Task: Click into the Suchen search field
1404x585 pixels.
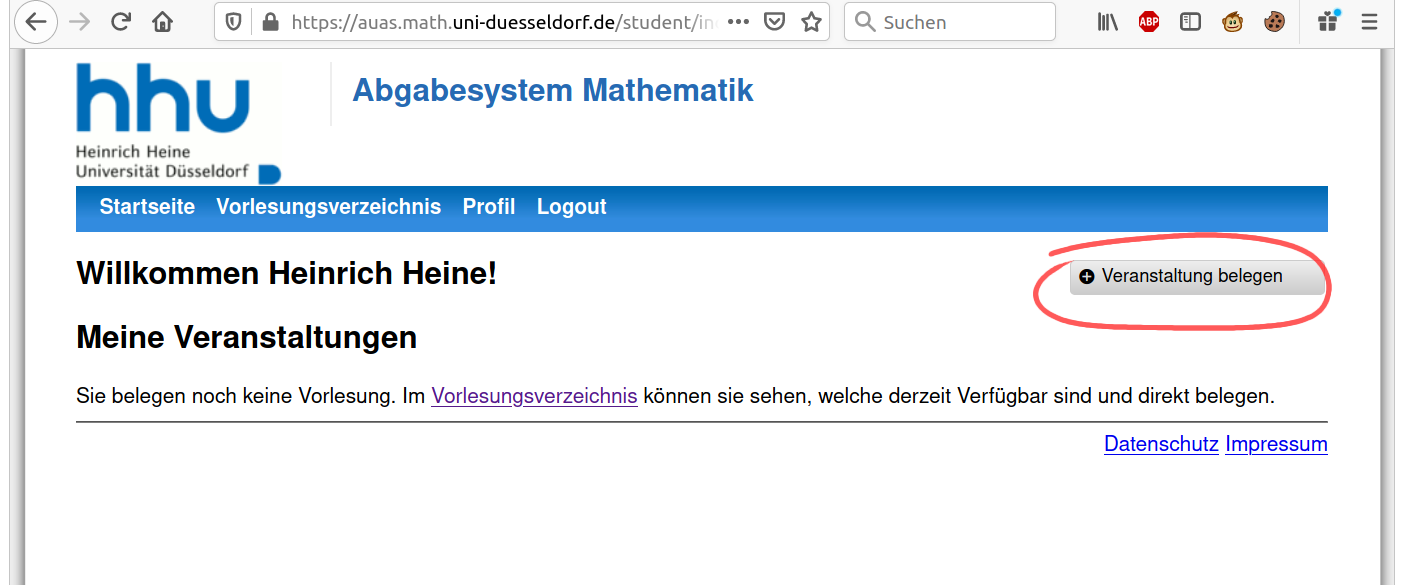Action: (960, 22)
